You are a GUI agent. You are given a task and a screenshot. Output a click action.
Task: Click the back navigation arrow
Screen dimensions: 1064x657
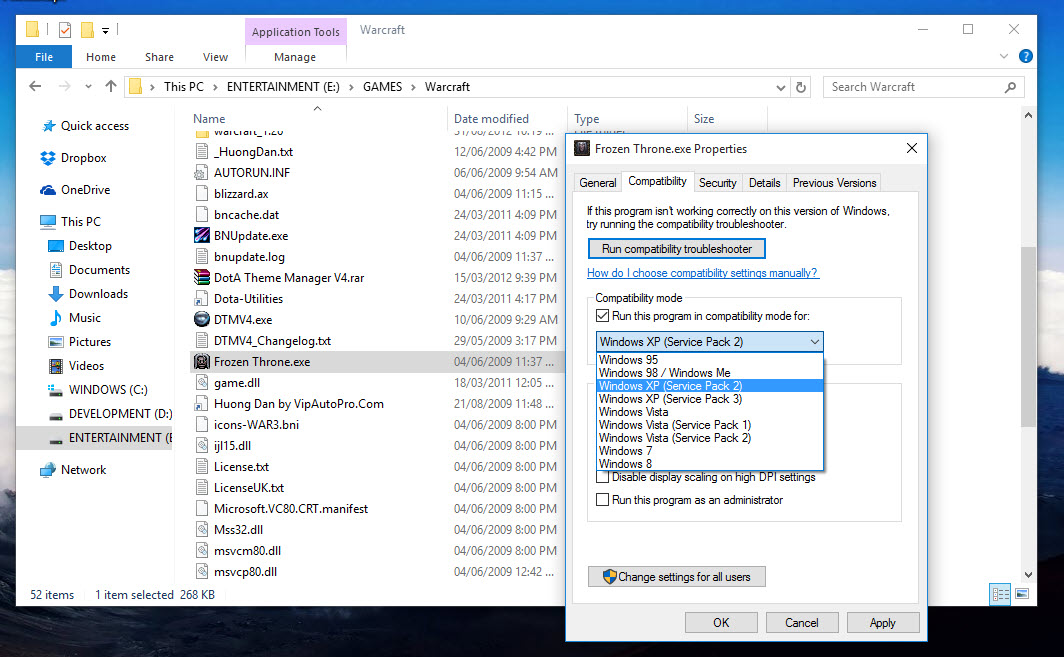pos(34,86)
